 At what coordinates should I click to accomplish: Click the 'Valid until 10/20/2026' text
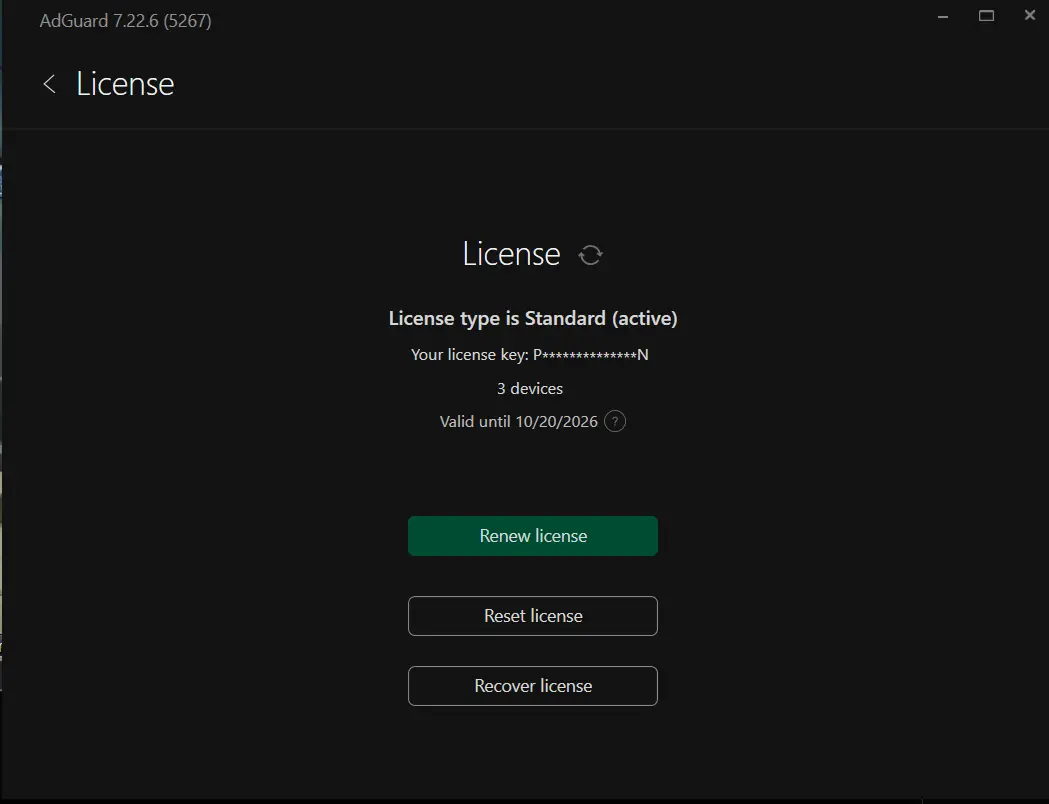518,421
